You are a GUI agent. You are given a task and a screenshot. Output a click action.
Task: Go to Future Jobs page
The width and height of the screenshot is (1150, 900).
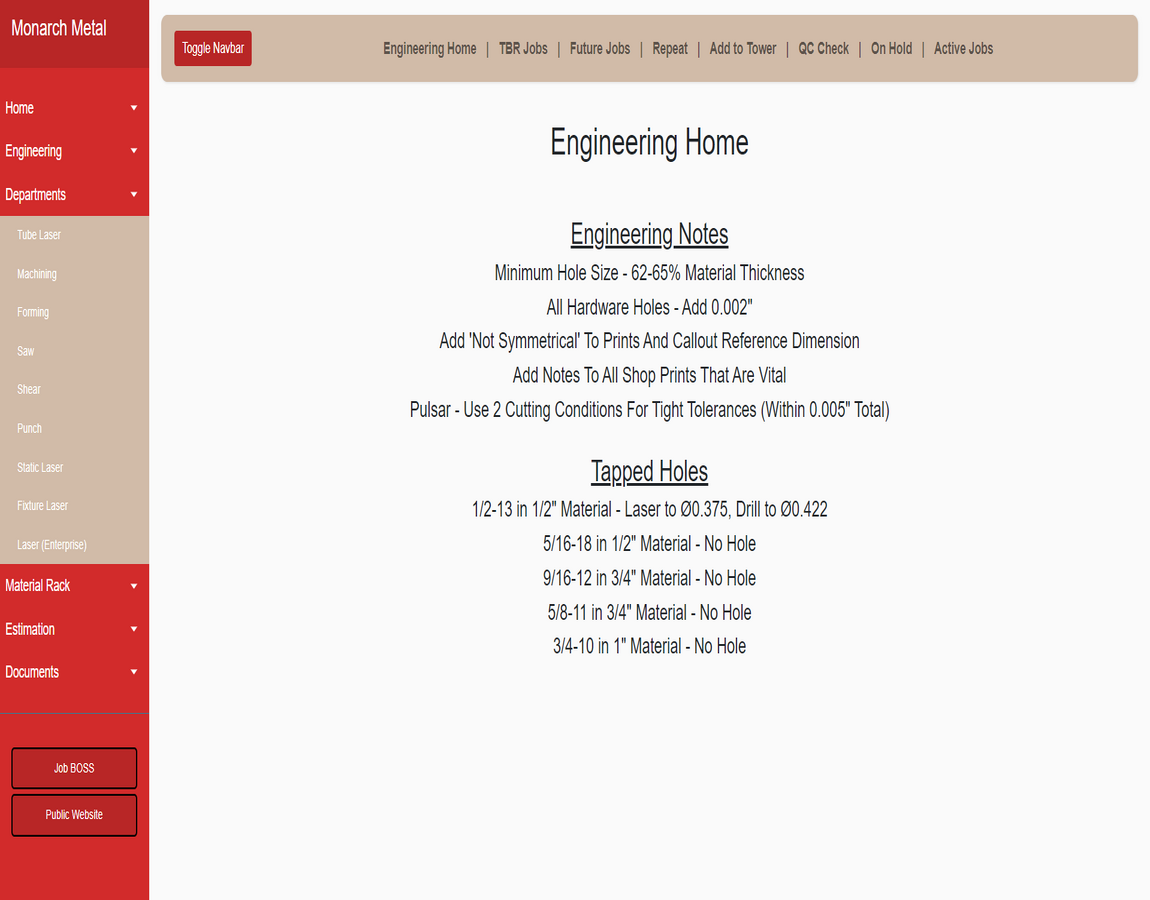(600, 49)
